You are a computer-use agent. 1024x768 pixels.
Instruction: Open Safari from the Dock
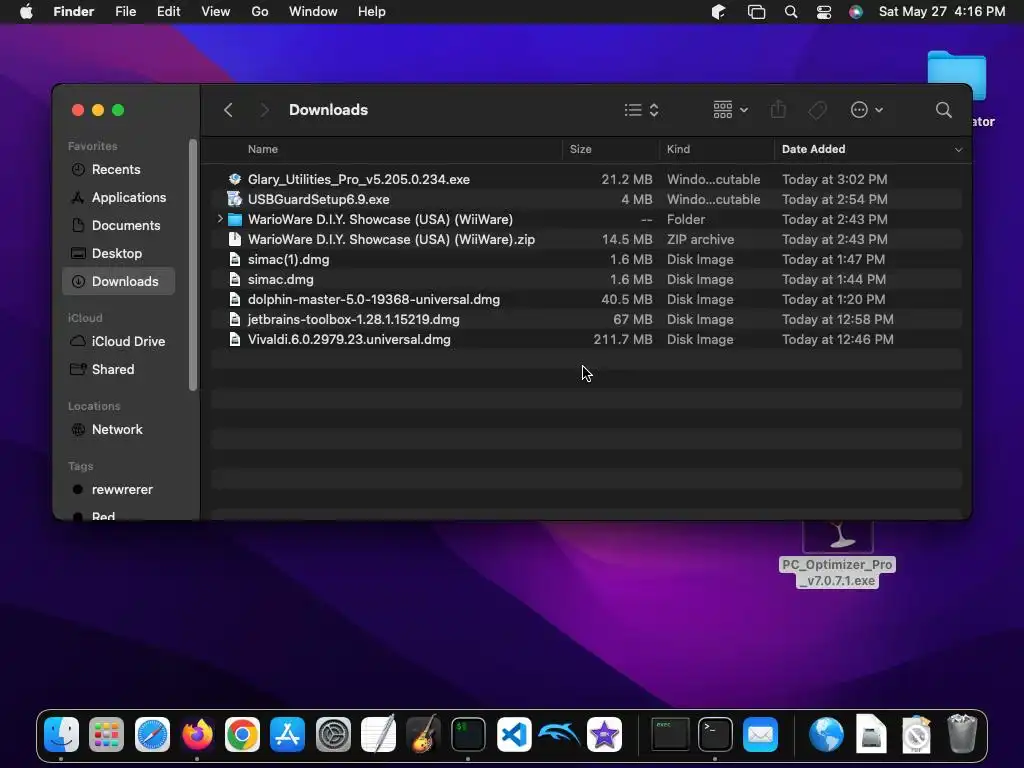(152, 735)
